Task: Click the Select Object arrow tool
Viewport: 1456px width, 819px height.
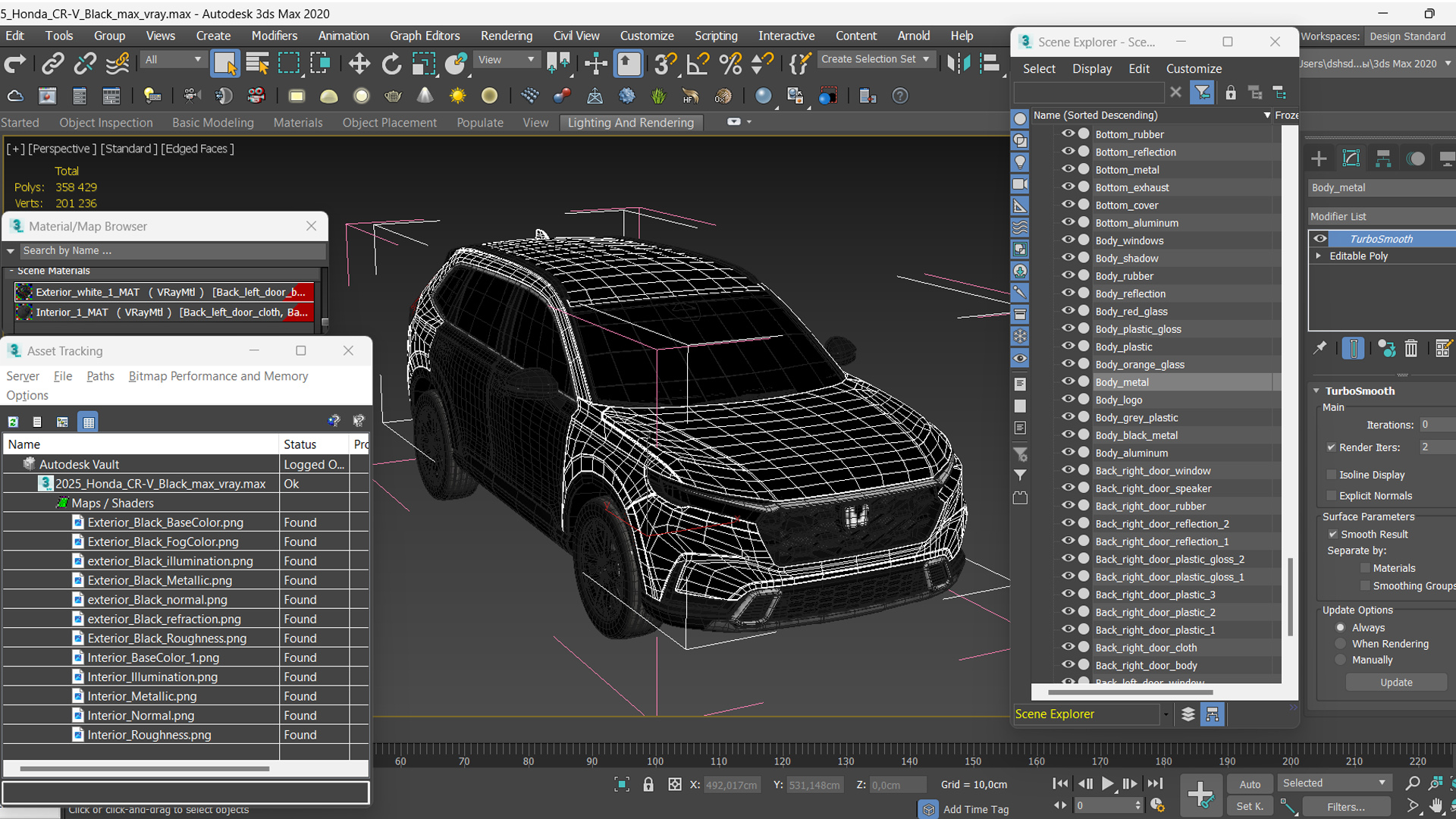Action: coord(225,64)
